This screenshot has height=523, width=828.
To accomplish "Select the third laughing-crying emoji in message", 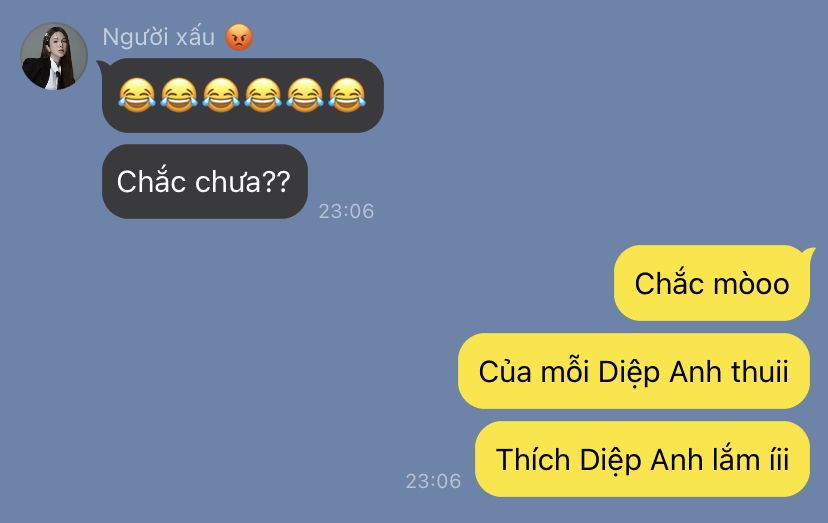I will (221, 95).
